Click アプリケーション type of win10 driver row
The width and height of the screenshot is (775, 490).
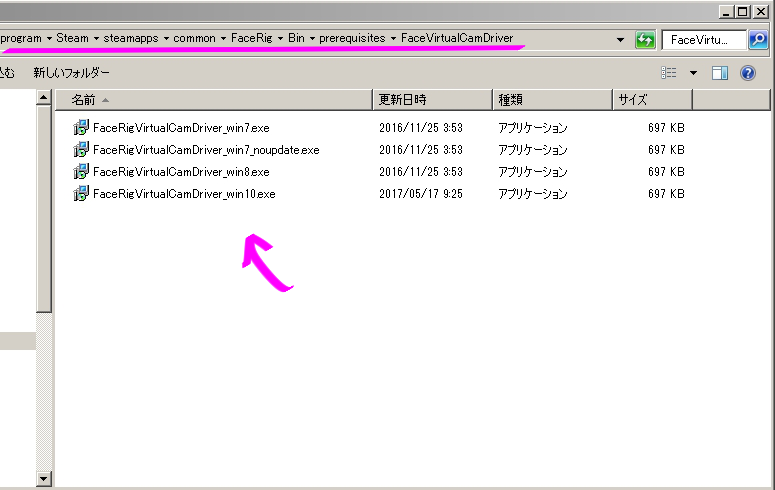click(x=532, y=194)
